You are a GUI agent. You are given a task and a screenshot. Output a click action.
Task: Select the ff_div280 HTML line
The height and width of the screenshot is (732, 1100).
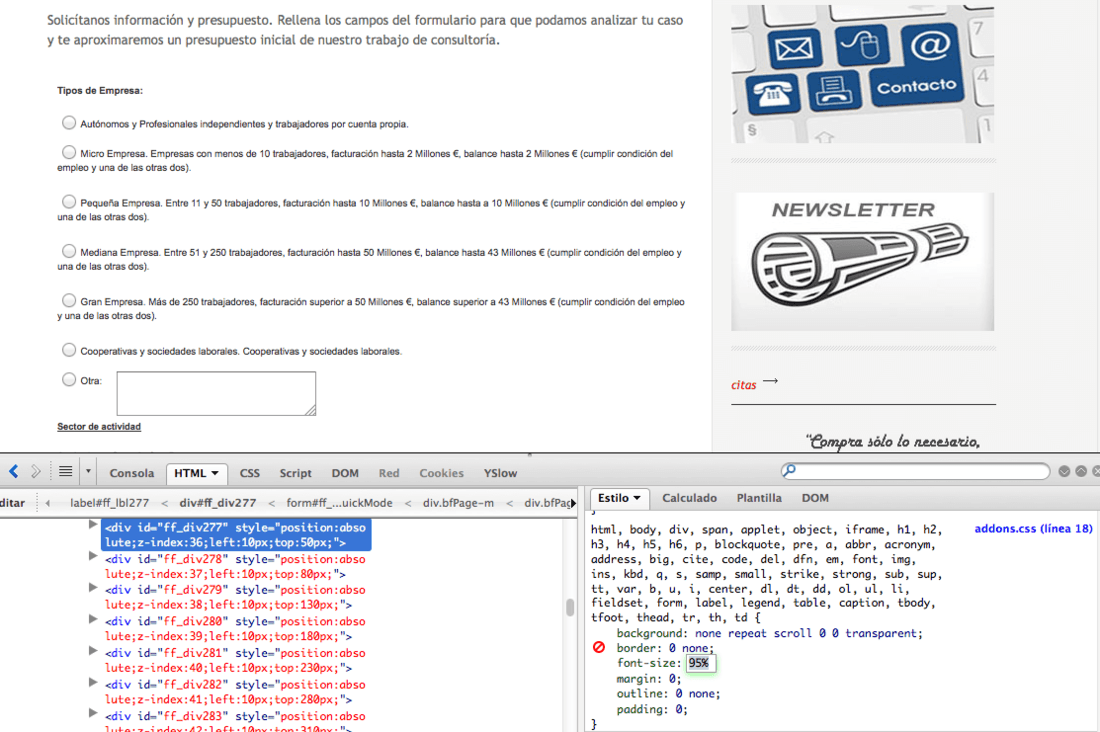click(235, 629)
